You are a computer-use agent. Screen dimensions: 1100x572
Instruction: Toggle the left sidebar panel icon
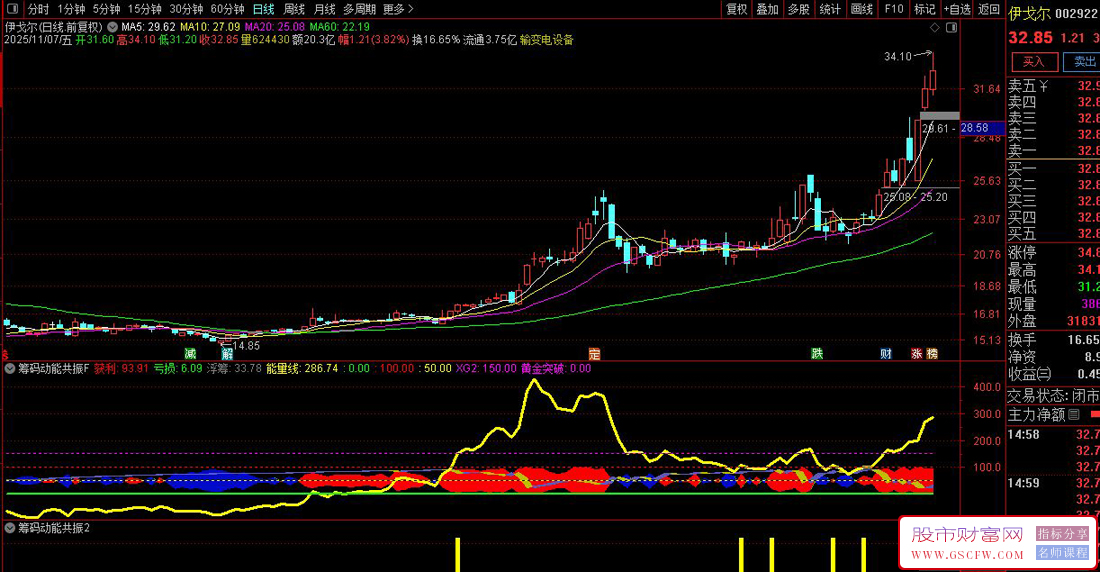tap(12, 9)
